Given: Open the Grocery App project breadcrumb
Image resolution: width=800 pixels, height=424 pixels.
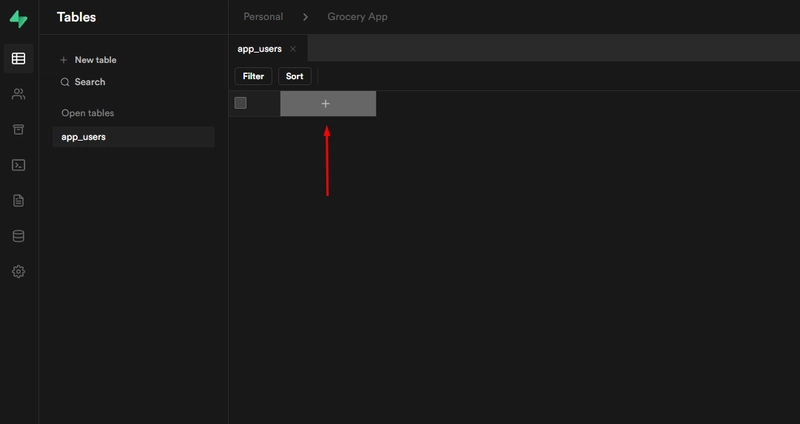Looking at the screenshot, I should pos(357,17).
